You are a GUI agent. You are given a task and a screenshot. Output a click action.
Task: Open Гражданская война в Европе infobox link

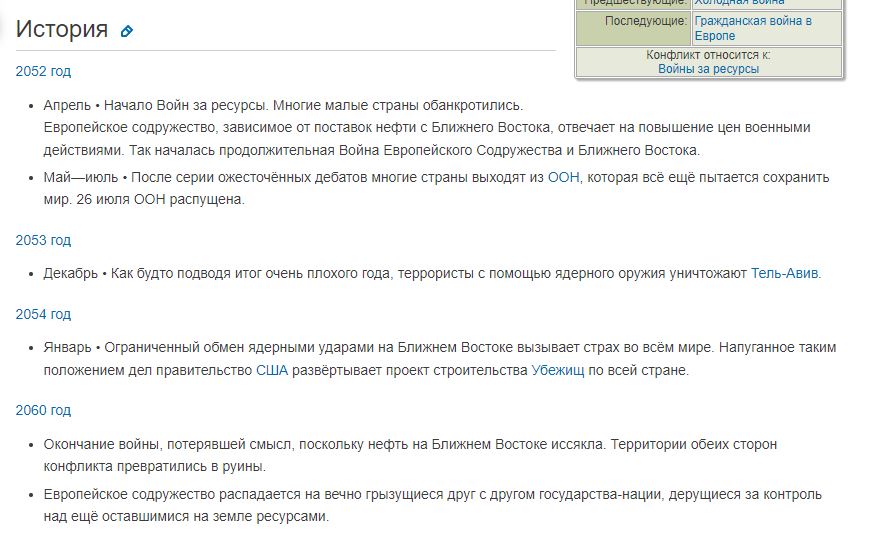click(x=752, y=28)
